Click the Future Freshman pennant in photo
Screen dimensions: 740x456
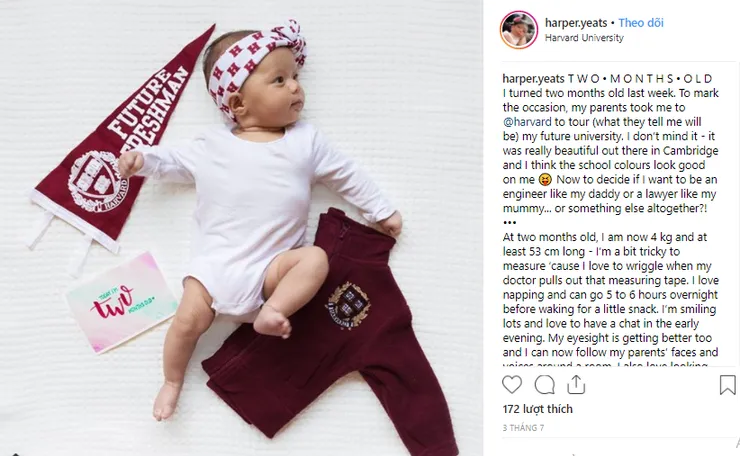pyautogui.click(x=120, y=142)
